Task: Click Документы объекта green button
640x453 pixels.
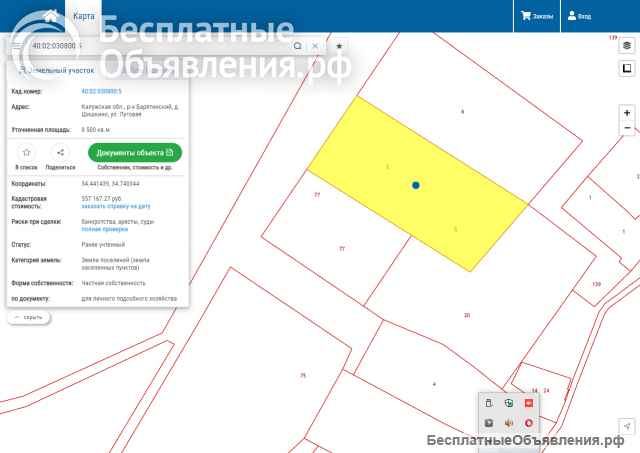Action: click(135, 153)
